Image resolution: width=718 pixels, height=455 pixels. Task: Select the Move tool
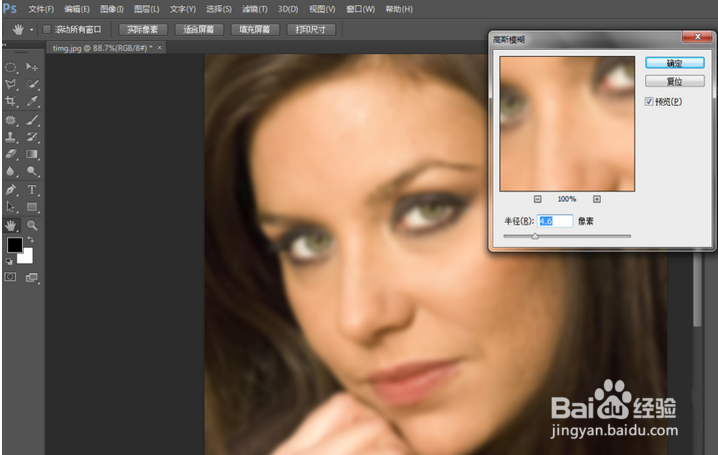(32, 67)
